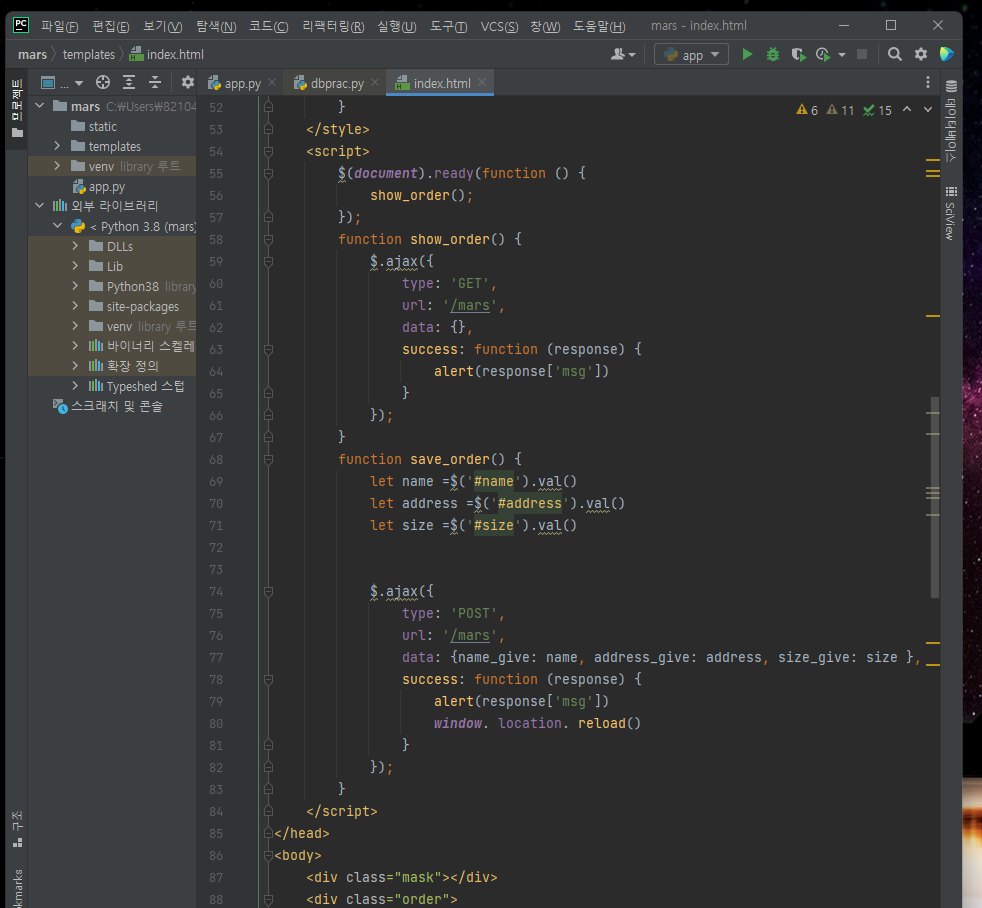The image size is (982, 908).
Task: Click index.html breadcrumb in navigation bar
Action: click(167, 54)
